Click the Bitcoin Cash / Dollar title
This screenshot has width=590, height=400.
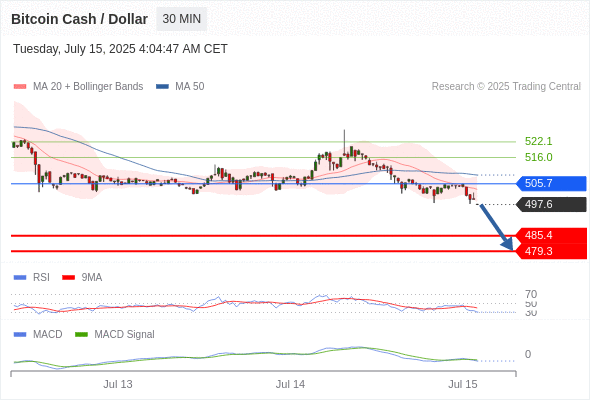click(x=79, y=19)
